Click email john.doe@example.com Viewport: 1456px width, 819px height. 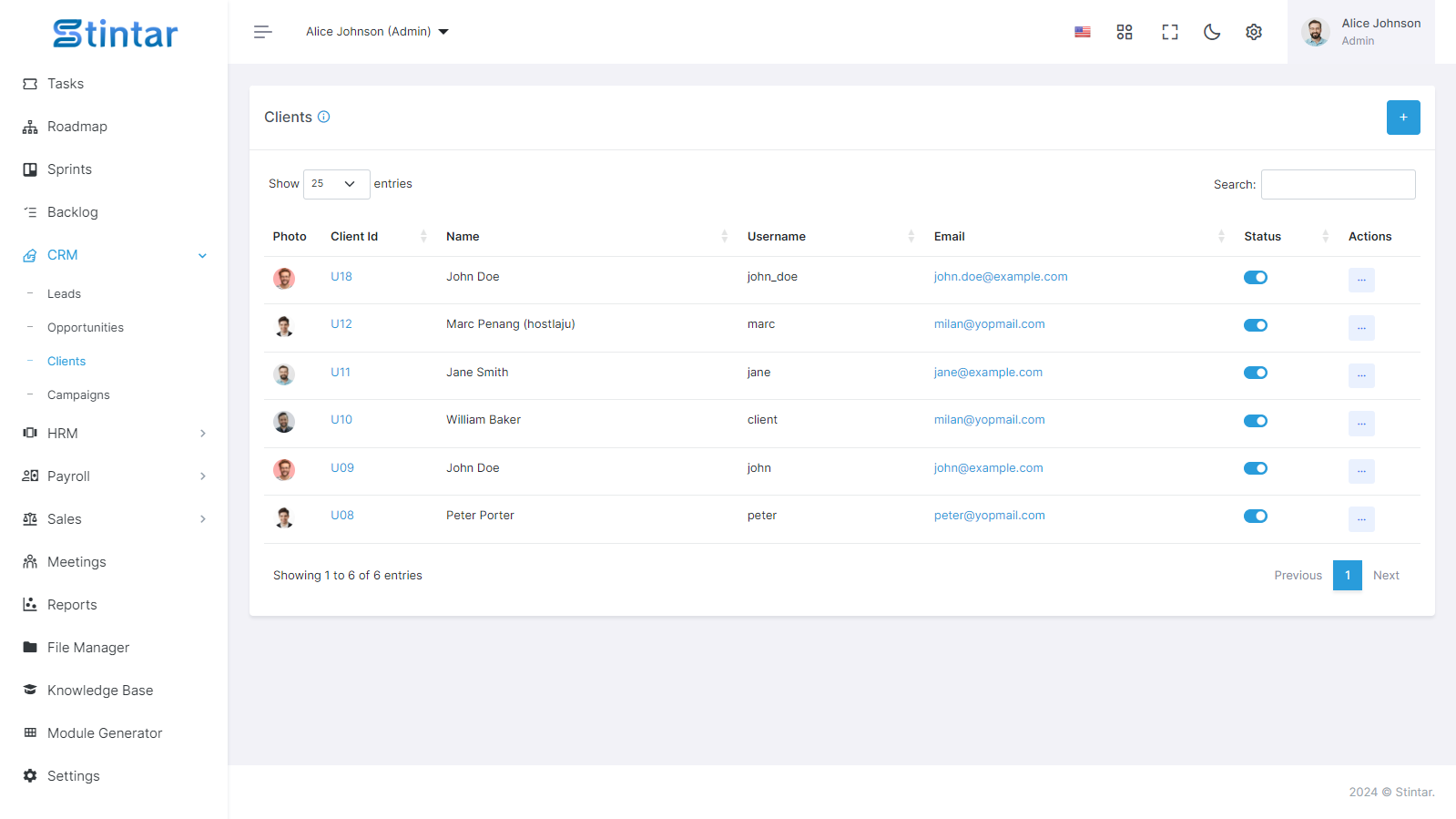tap(1001, 277)
